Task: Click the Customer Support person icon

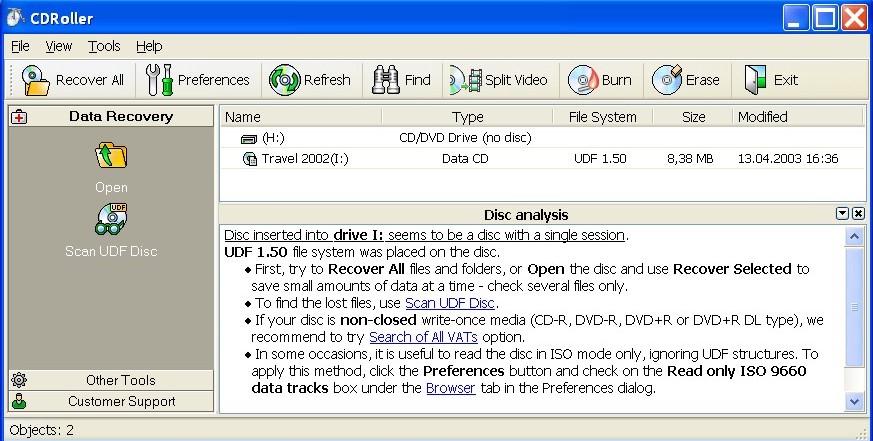Action: pyautogui.click(x=19, y=401)
